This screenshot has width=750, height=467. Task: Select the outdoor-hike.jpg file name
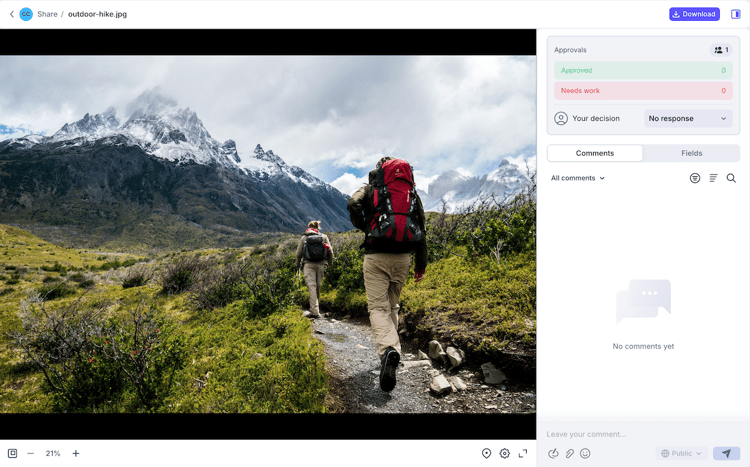click(x=98, y=14)
